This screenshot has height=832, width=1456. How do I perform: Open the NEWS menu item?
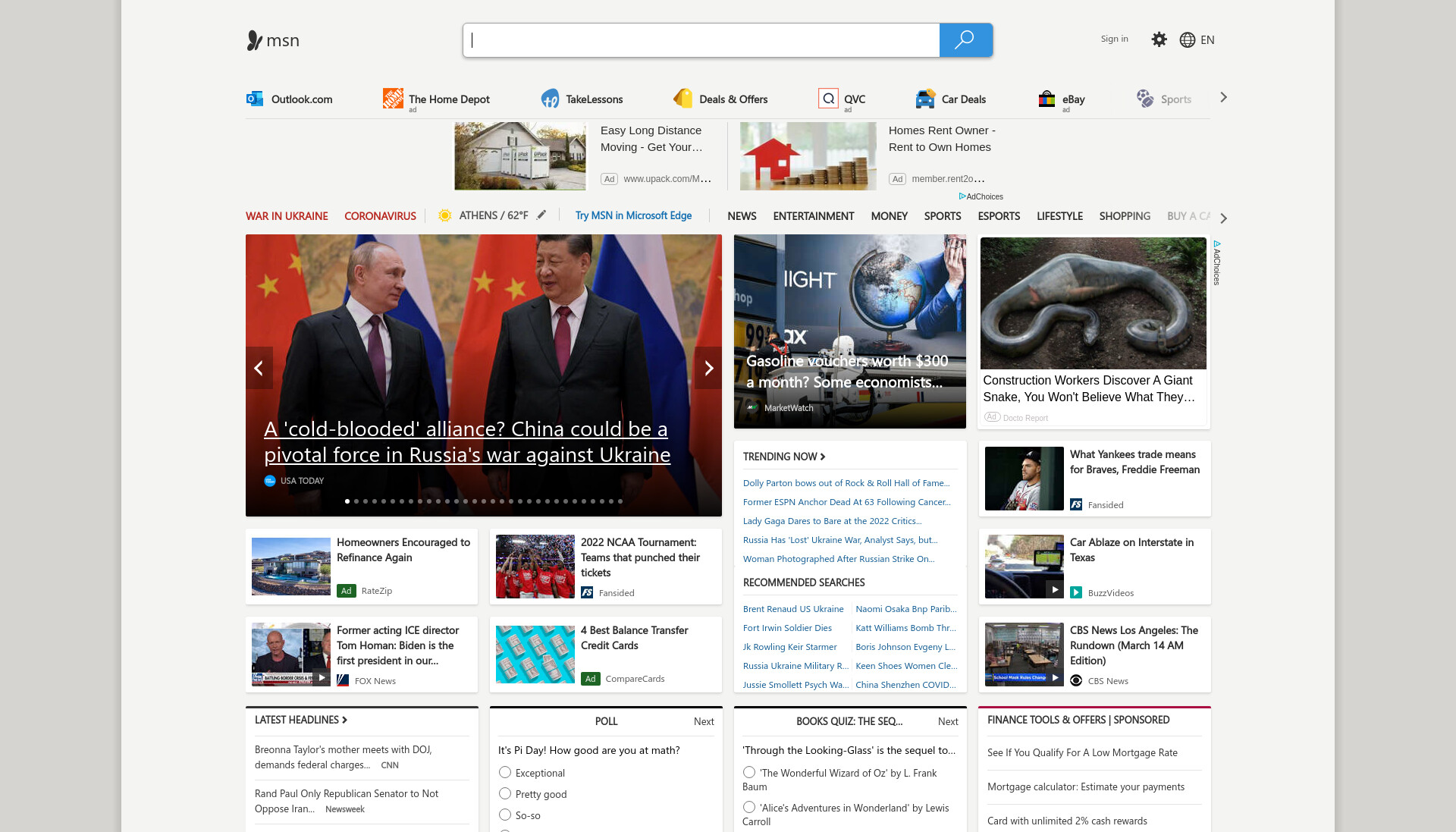click(x=742, y=216)
